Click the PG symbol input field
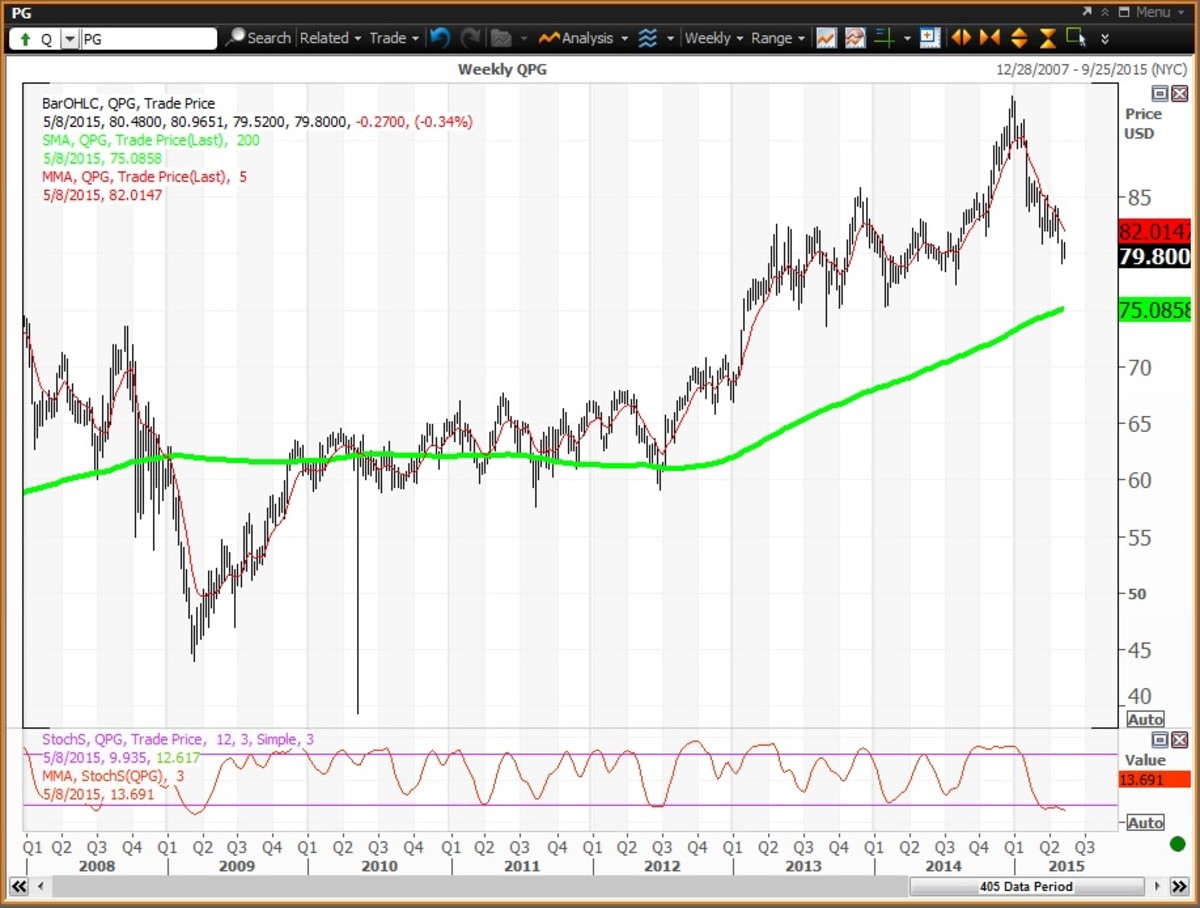 [x=147, y=39]
